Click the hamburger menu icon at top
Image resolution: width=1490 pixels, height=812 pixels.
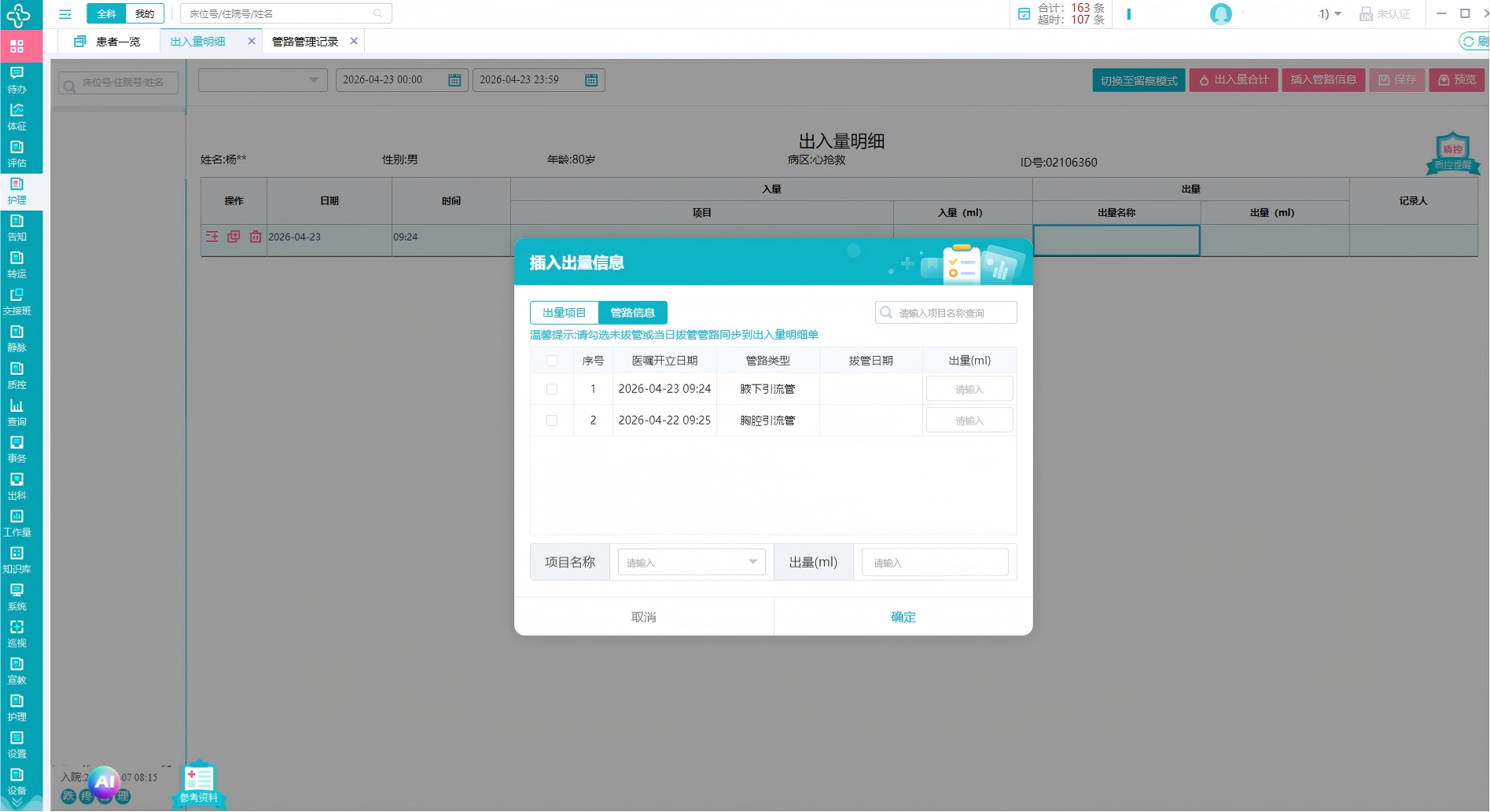tap(65, 14)
